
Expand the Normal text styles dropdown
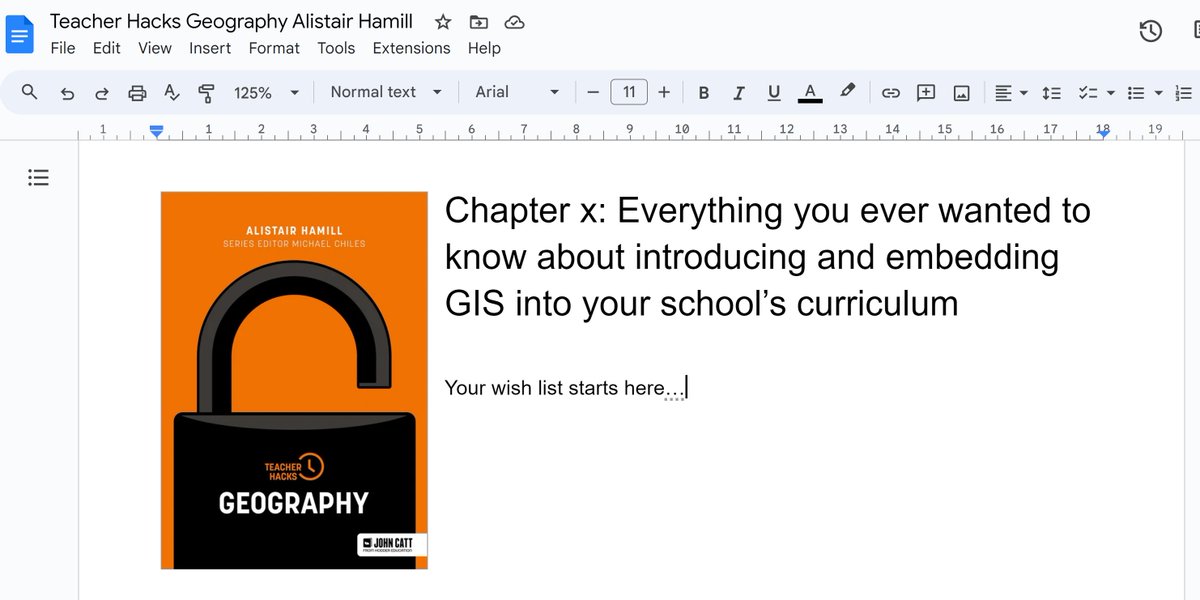pyautogui.click(x=385, y=91)
